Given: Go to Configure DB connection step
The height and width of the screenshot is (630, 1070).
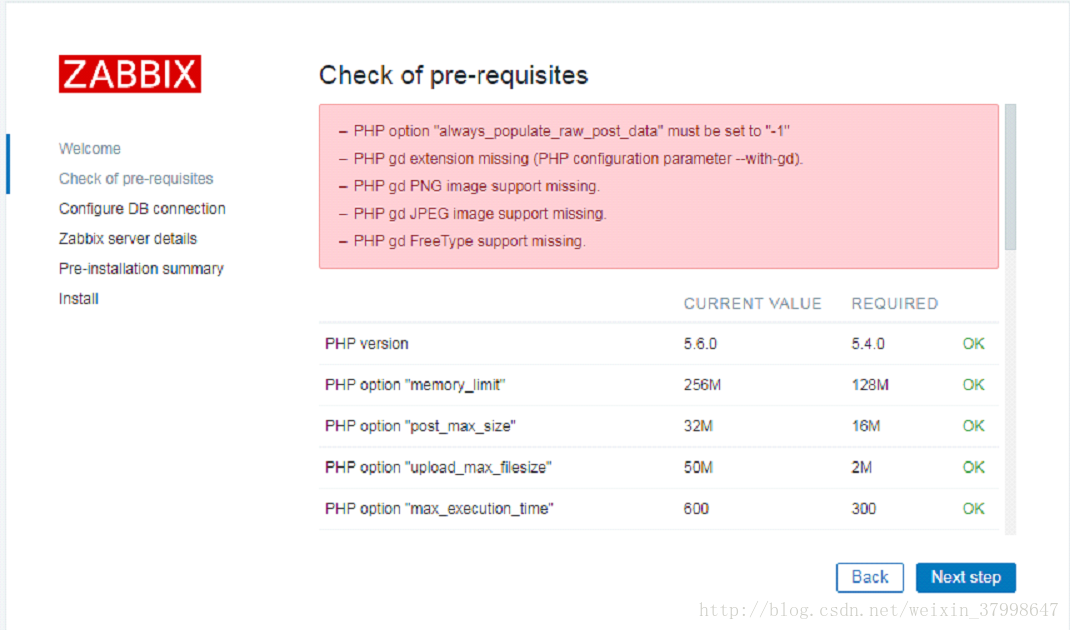Looking at the screenshot, I should click(x=142, y=208).
